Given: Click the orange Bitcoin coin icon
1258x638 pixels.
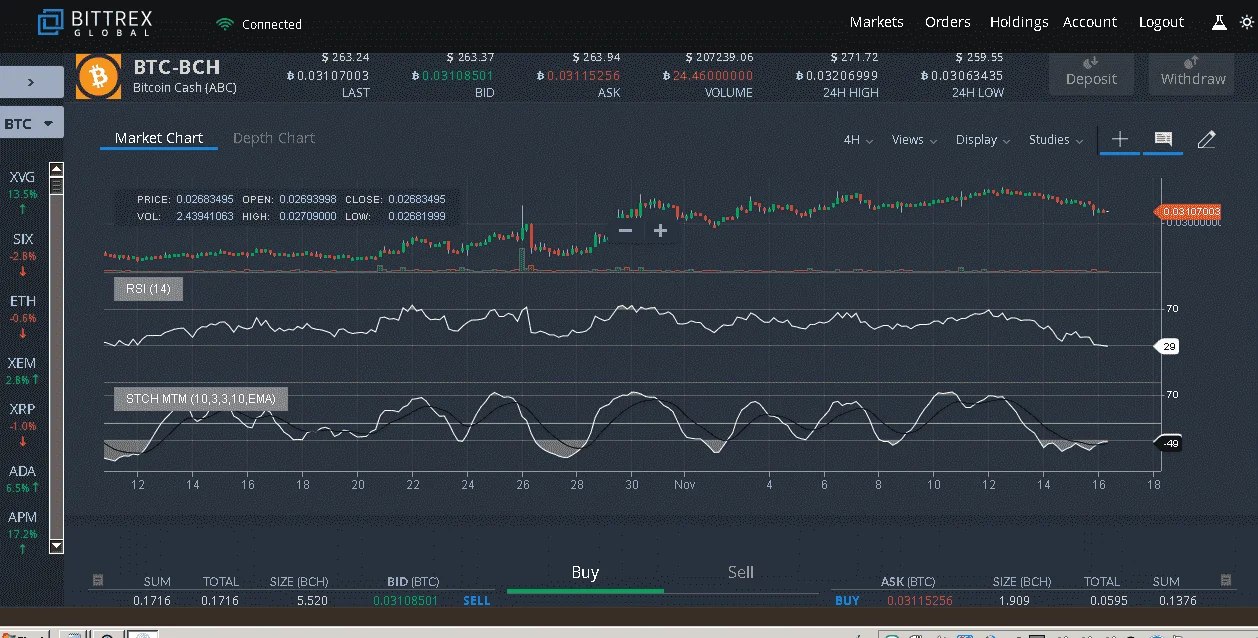Looking at the screenshot, I should (98, 76).
